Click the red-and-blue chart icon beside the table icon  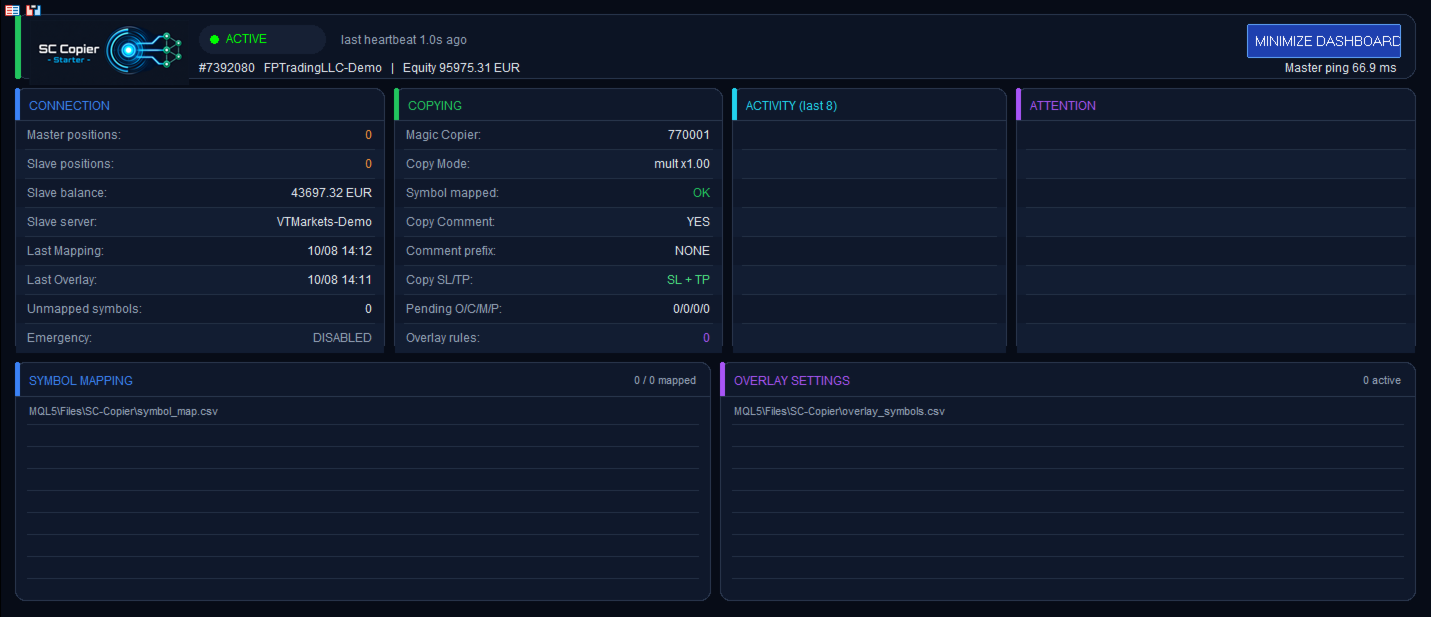point(34,10)
